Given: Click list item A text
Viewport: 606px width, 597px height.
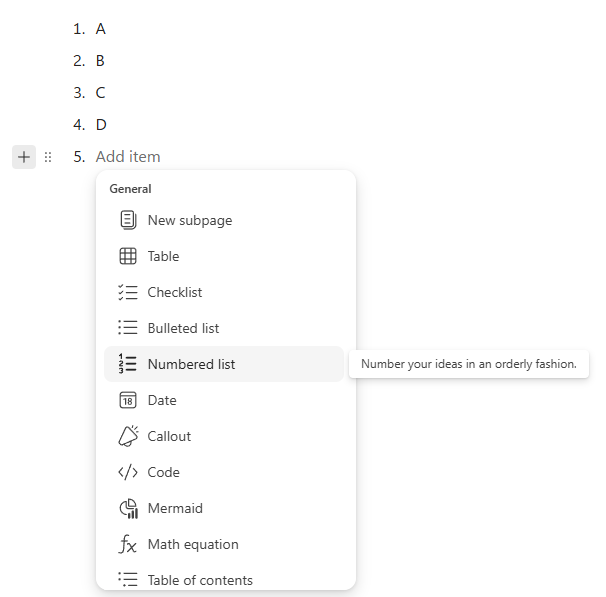Looking at the screenshot, I should [x=101, y=29].
